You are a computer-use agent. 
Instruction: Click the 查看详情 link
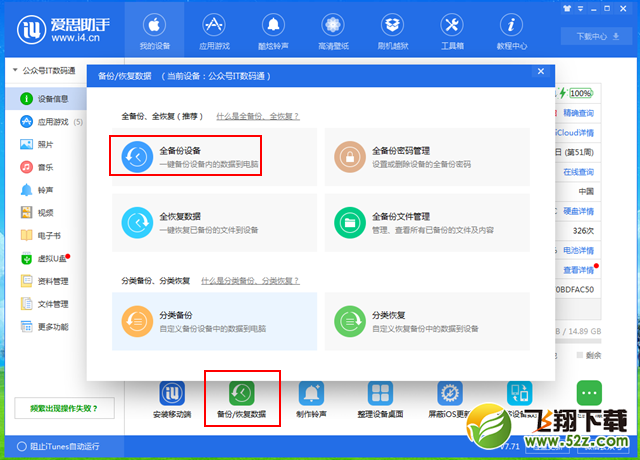point(578,270)
